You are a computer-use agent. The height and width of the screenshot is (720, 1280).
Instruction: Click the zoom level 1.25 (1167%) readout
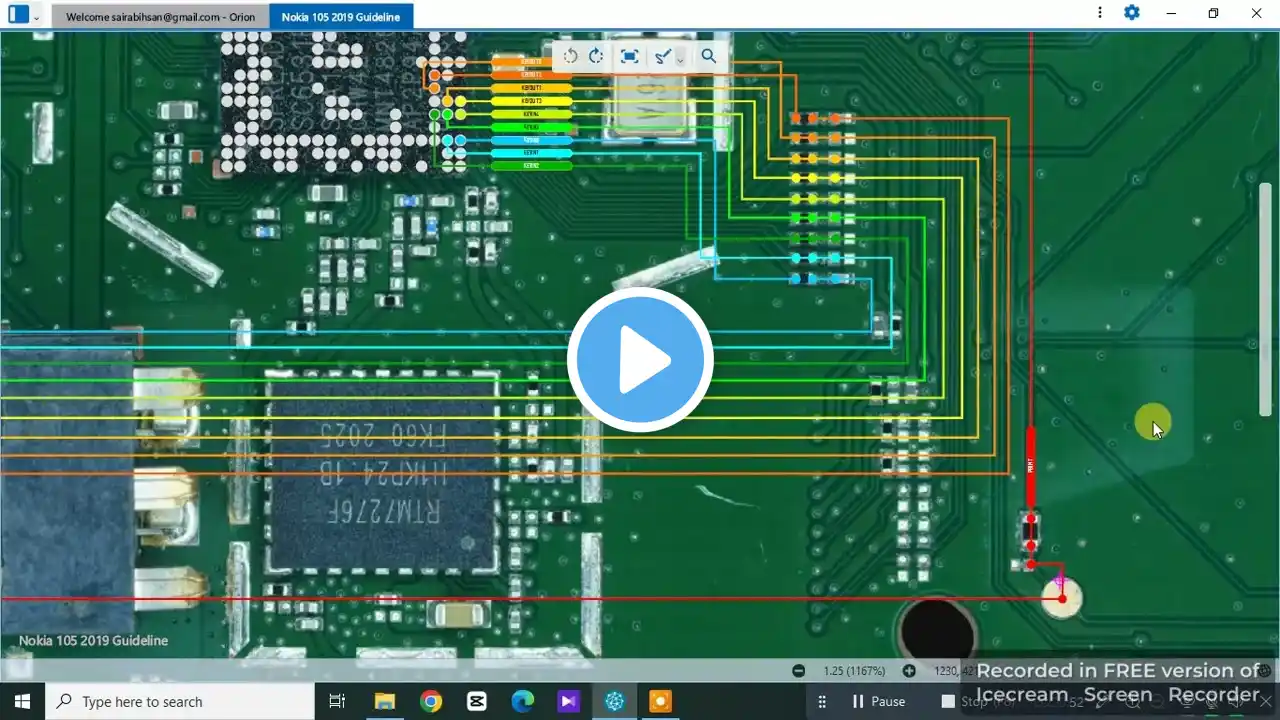[854, 671]
